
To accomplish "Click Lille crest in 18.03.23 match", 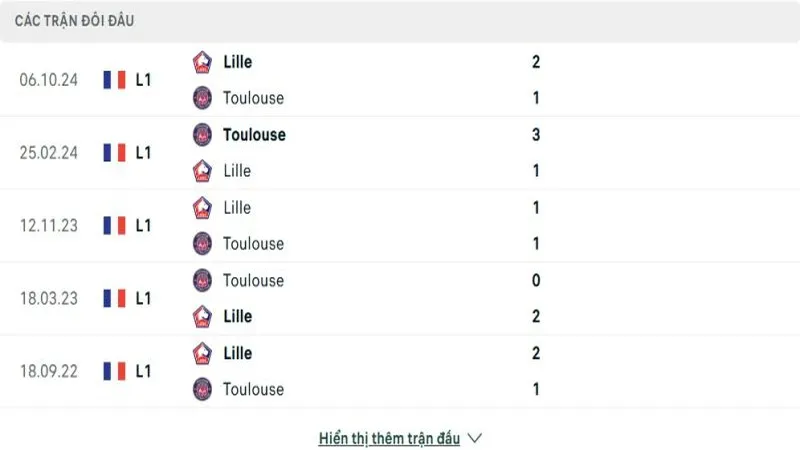I will [x=202, y=316].
